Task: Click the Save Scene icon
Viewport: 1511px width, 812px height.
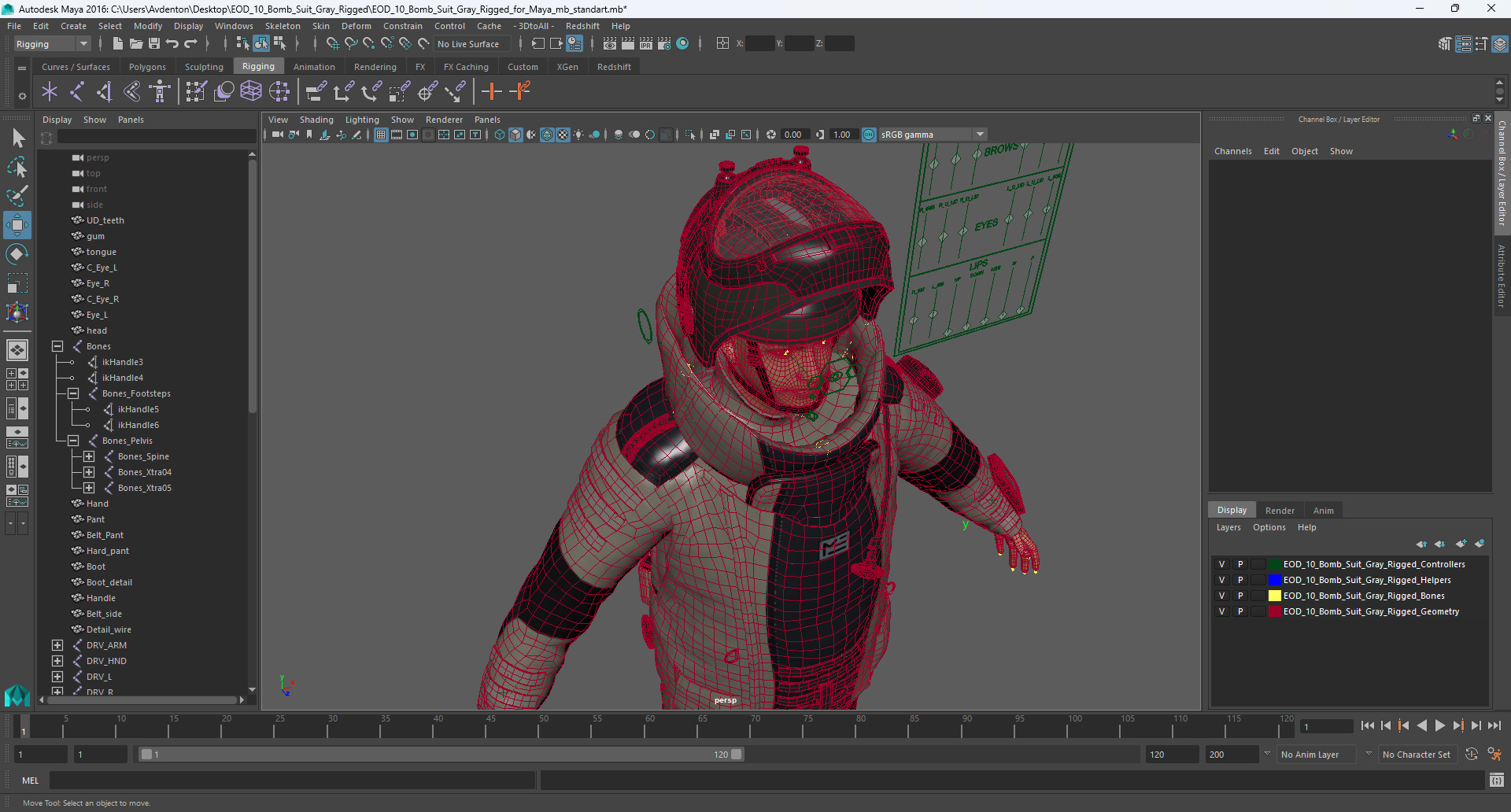Action: [x=154, y=44]
